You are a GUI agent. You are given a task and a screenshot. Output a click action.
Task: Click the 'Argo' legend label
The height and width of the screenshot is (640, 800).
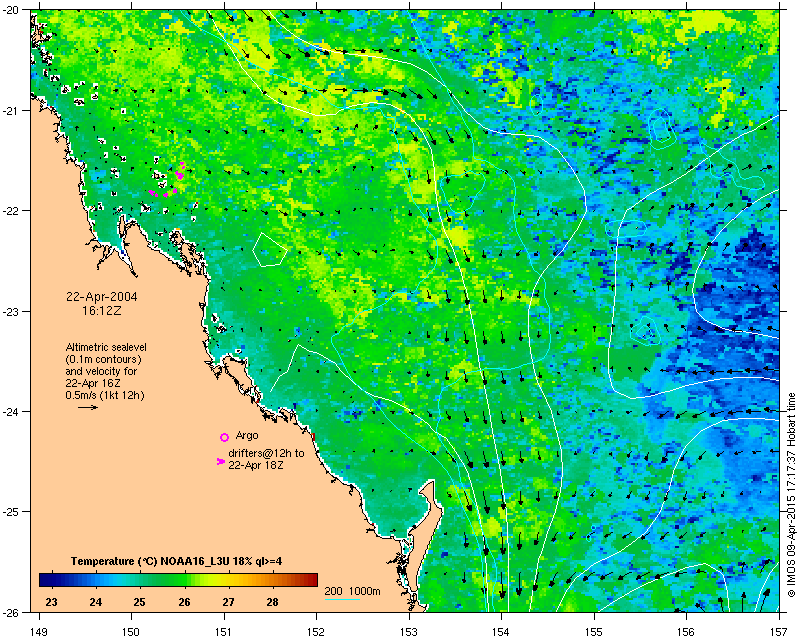247,435
